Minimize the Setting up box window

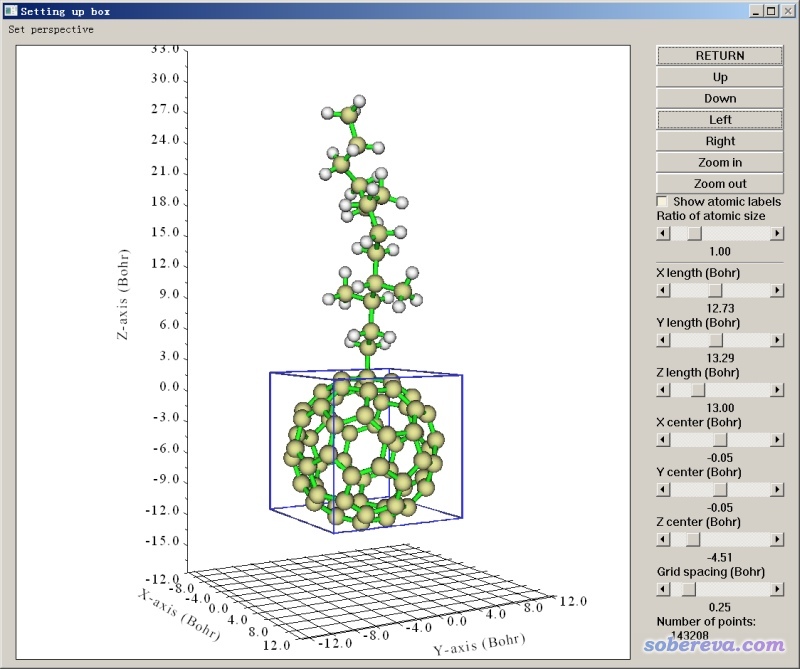tap(757, 11)
